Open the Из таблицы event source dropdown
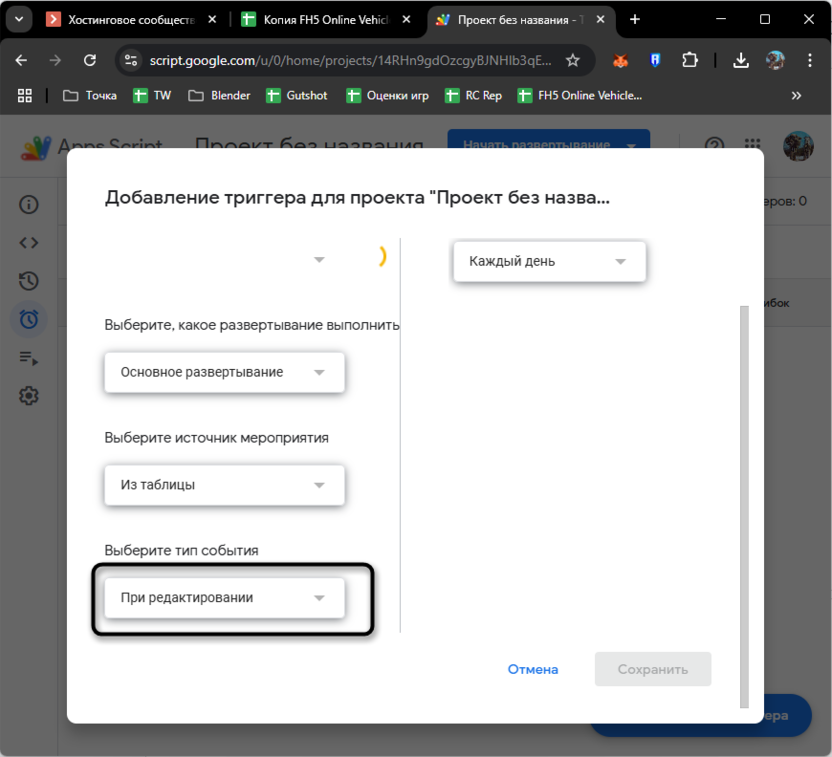Viewport: 832px width, 757px height. point(224,485)
